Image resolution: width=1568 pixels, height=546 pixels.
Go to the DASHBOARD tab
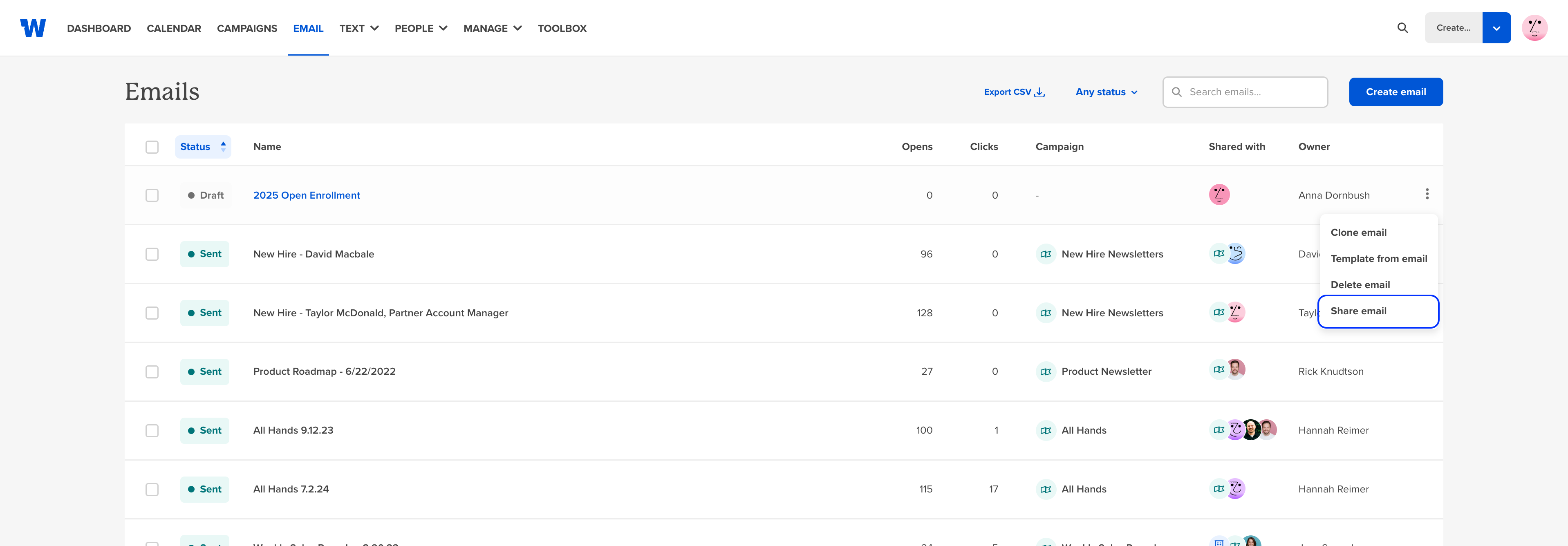pyautogui.click(x=99, y=28)
